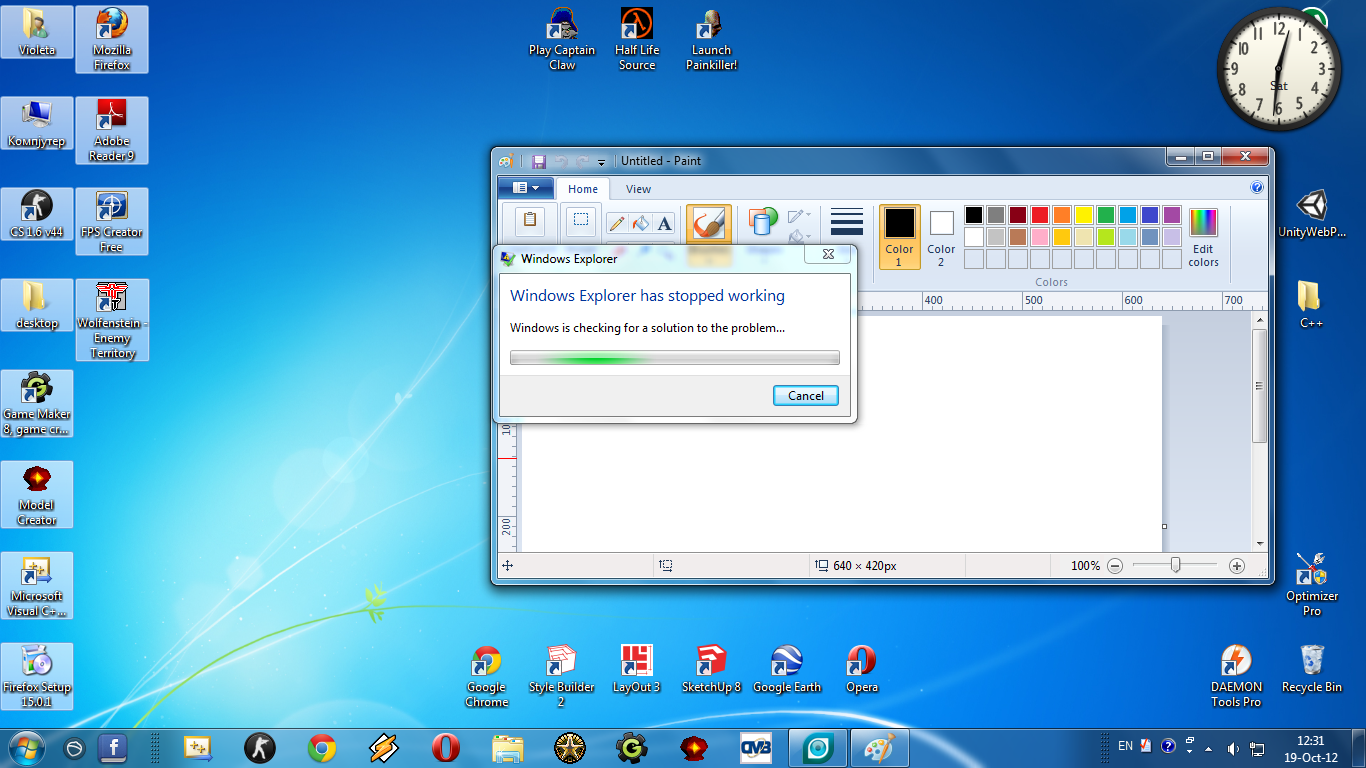This screenshot has width=1366, height=768.
Task: Open the line Size thickness menu
Action: [846, 222]
